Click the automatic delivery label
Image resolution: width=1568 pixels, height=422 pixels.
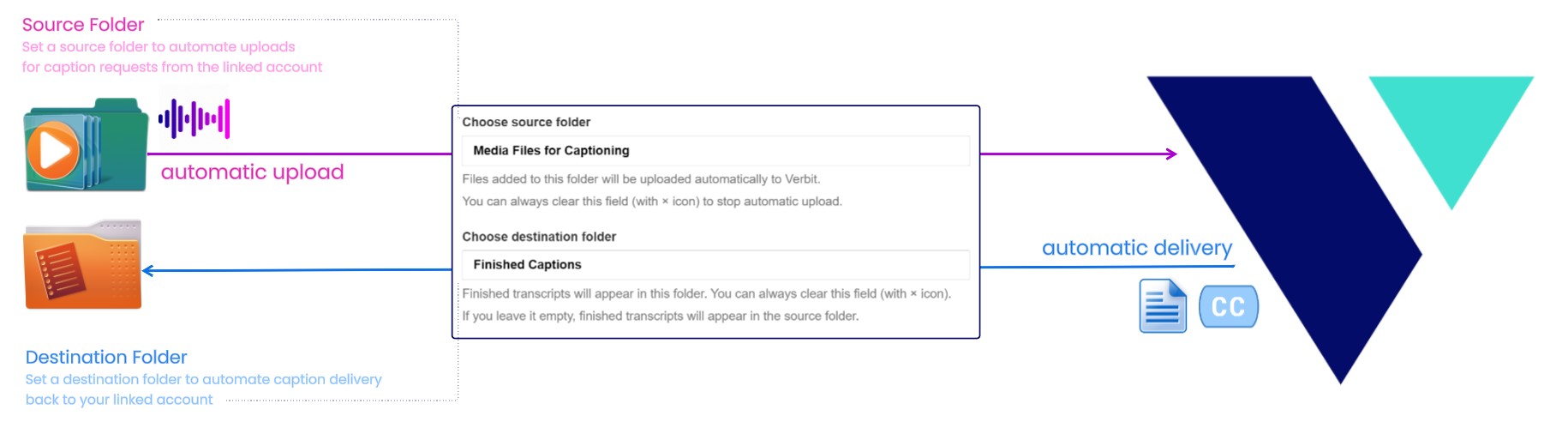pos(1136,248)
